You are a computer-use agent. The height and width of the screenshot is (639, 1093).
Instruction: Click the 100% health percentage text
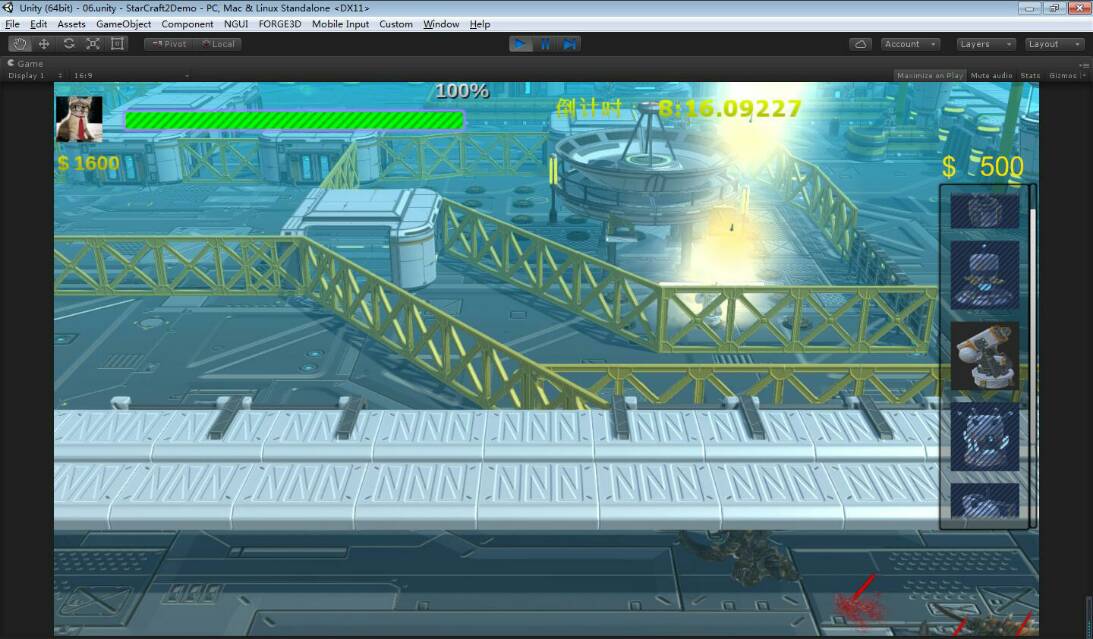click(461, 91)
